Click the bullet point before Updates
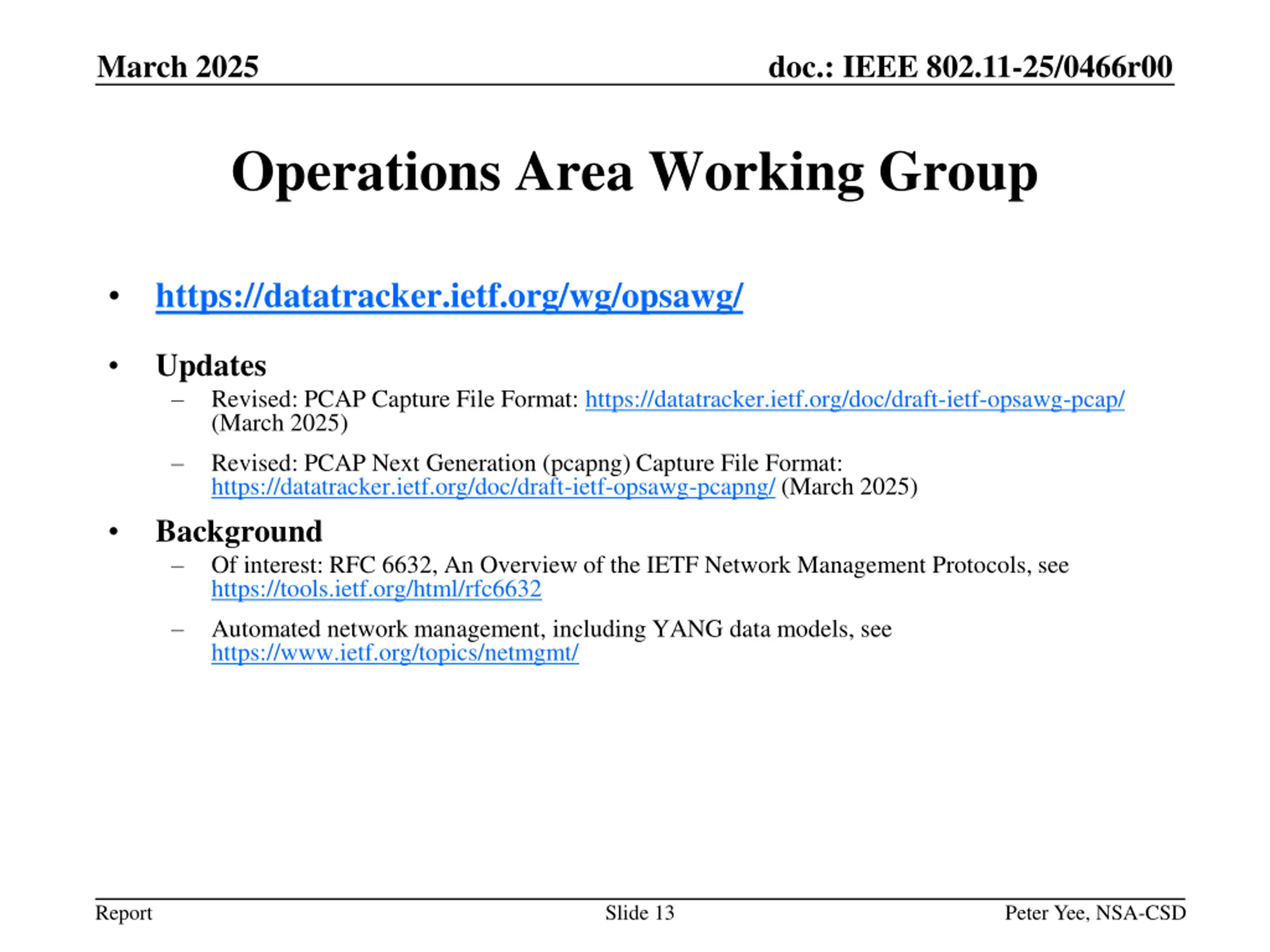 coord(114,365)
